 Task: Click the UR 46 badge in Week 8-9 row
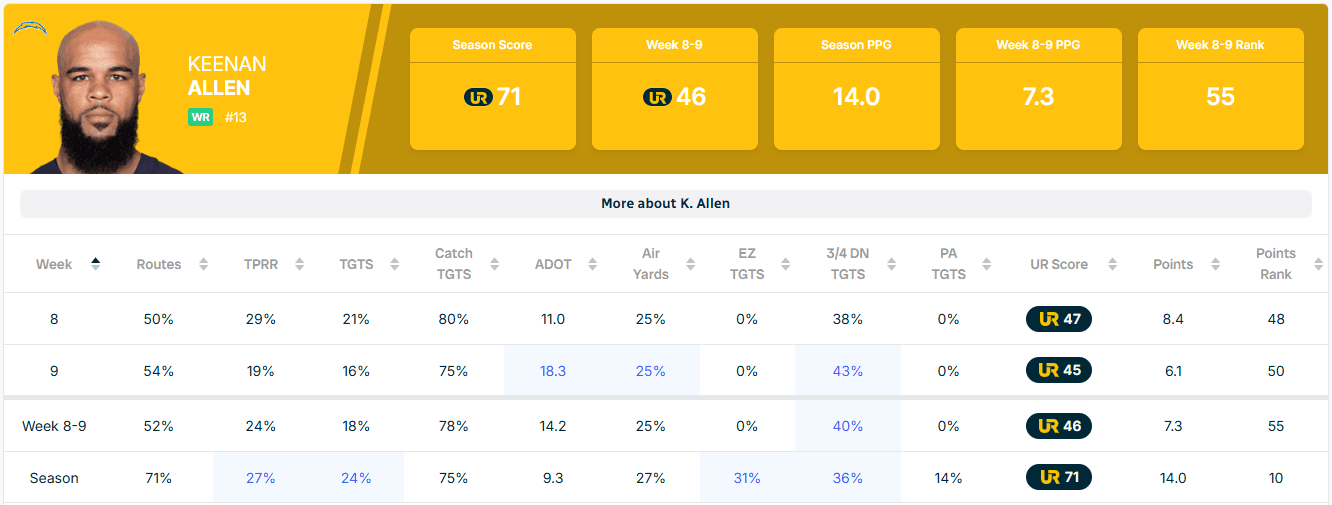point(1059,426)
